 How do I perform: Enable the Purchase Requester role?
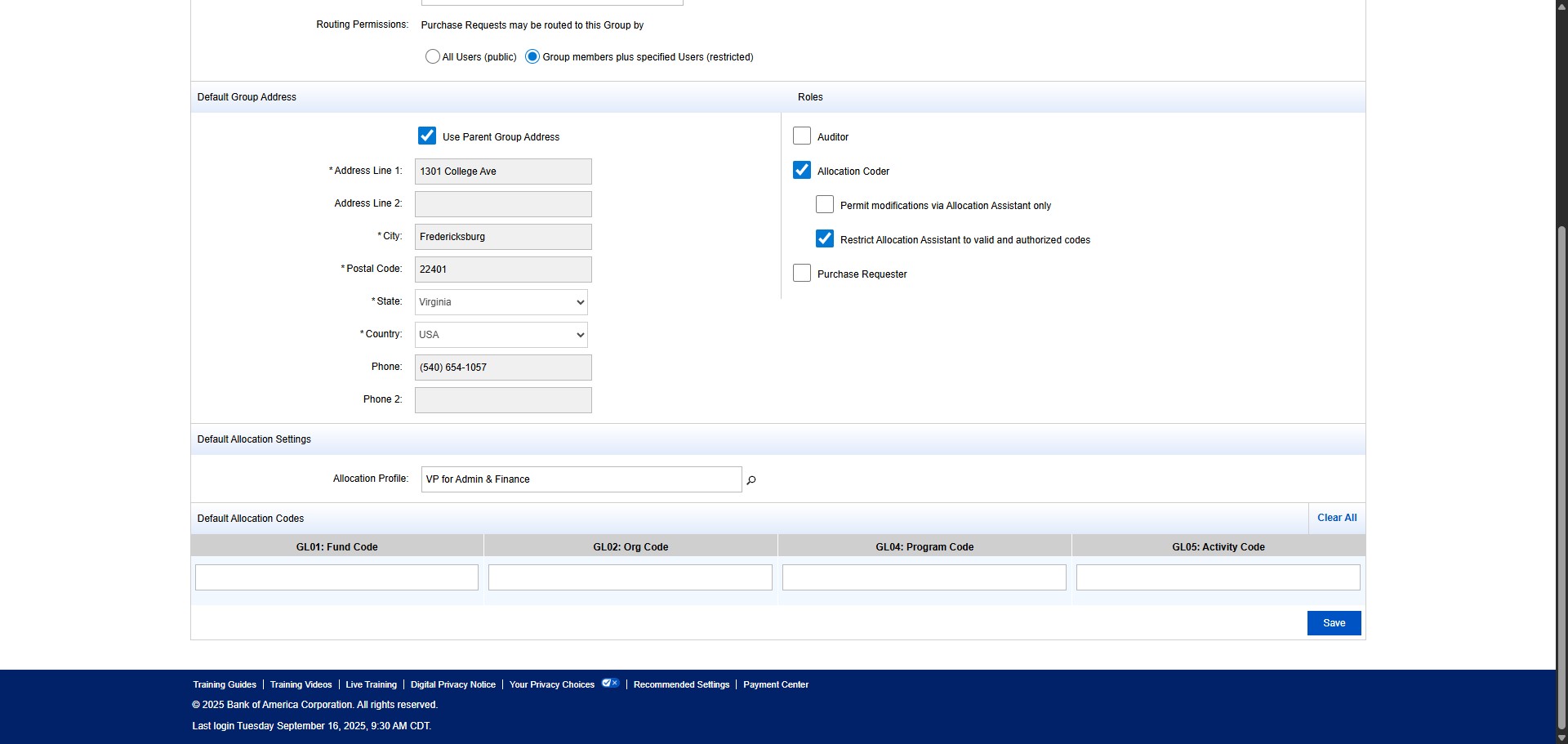click(802, 273)
